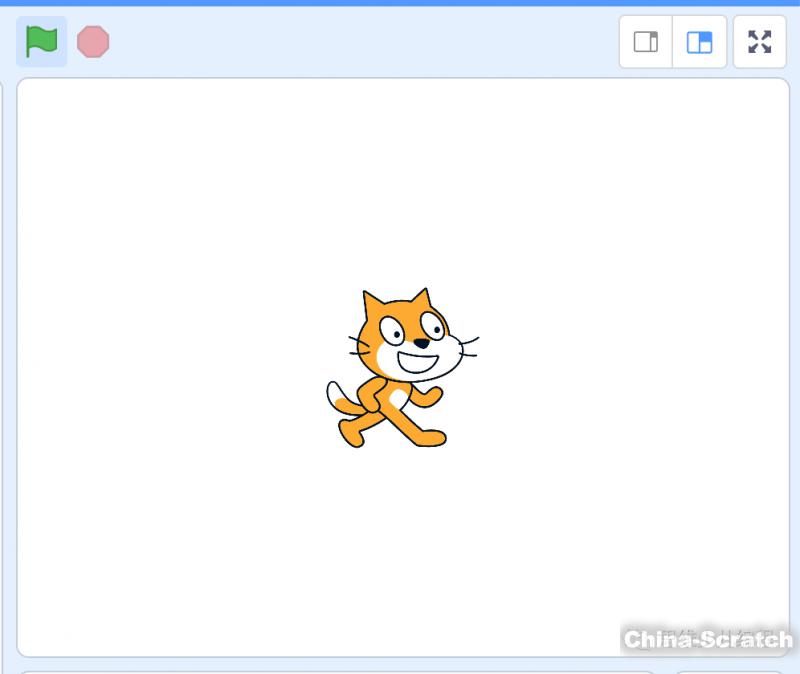800x674 pixels.
Task: Click empty stage area above the cat
Action: click(x=400, y=180)
